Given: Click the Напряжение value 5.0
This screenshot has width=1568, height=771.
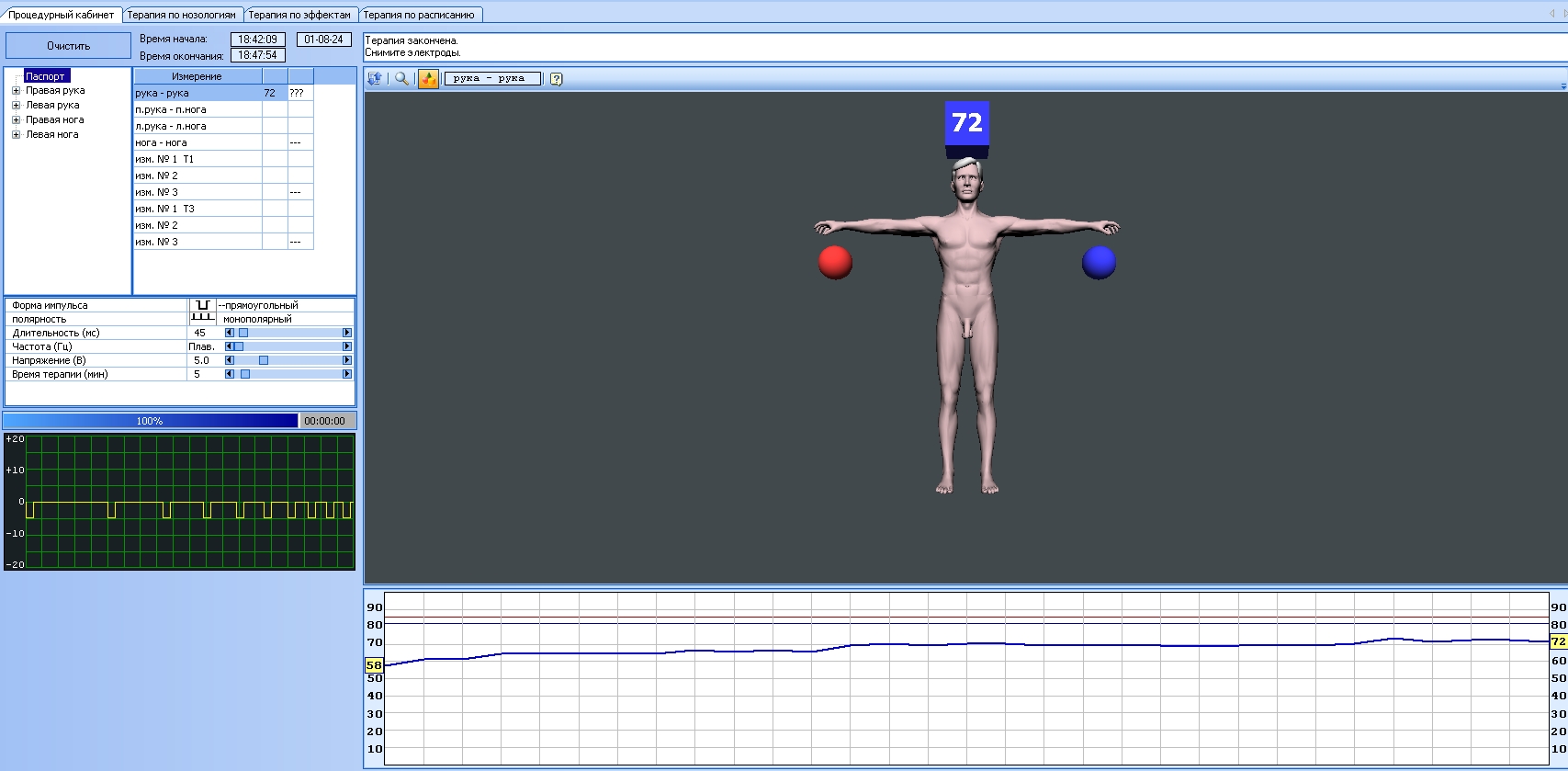Looking at the screenshot, I should point(201,360).
